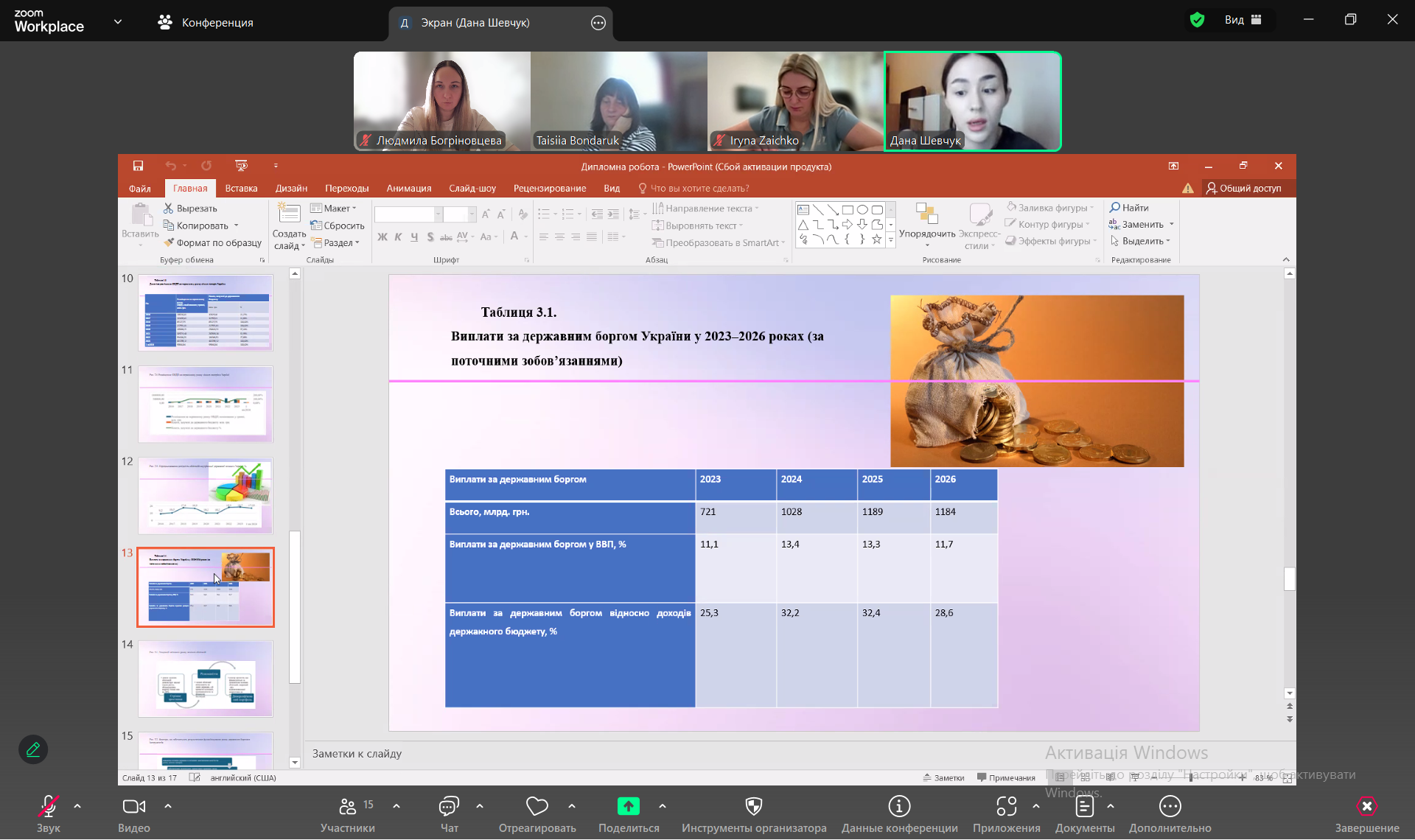1415x840 pixels.
Task: Open the Animation (Анимация) ribbon tab
Action: pyautogui.click(x=408, y=189)
